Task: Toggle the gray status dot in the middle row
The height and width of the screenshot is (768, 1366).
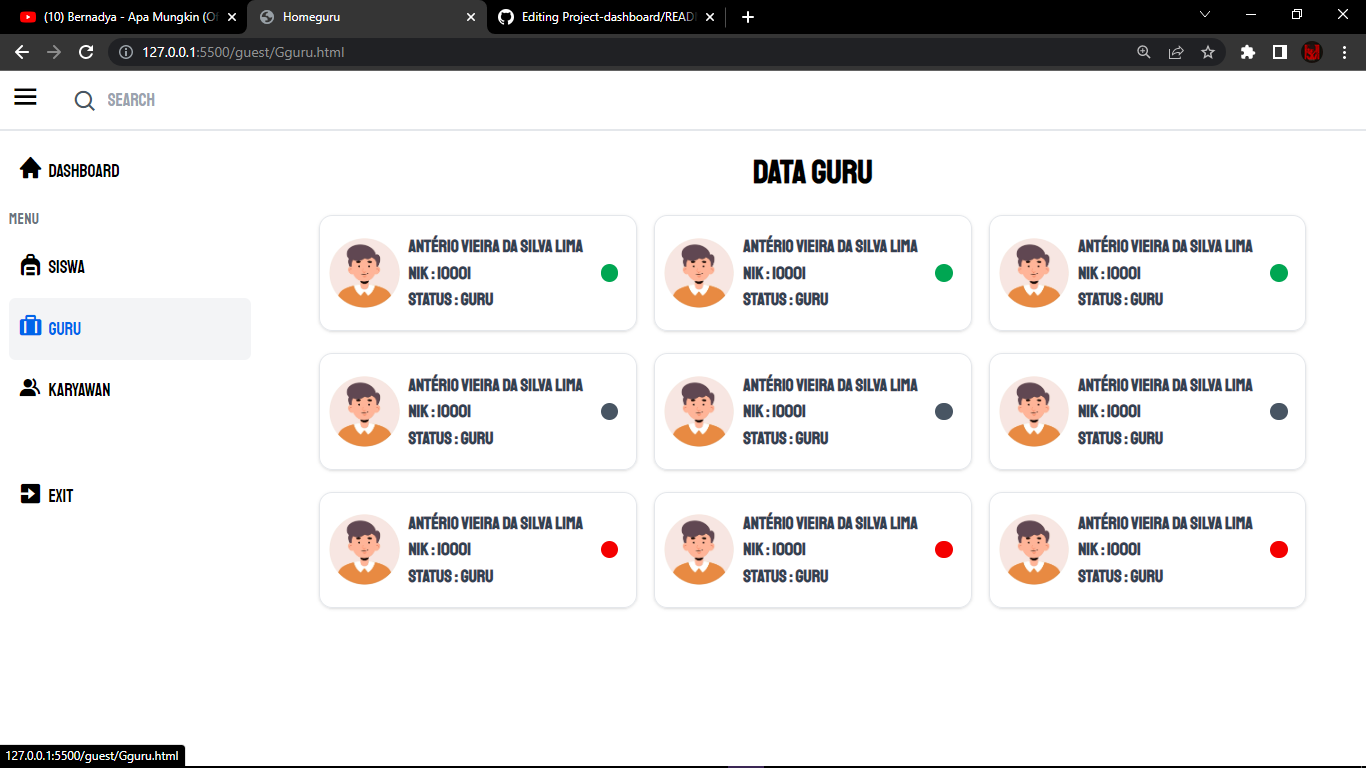Action: (x=609, y=411)
